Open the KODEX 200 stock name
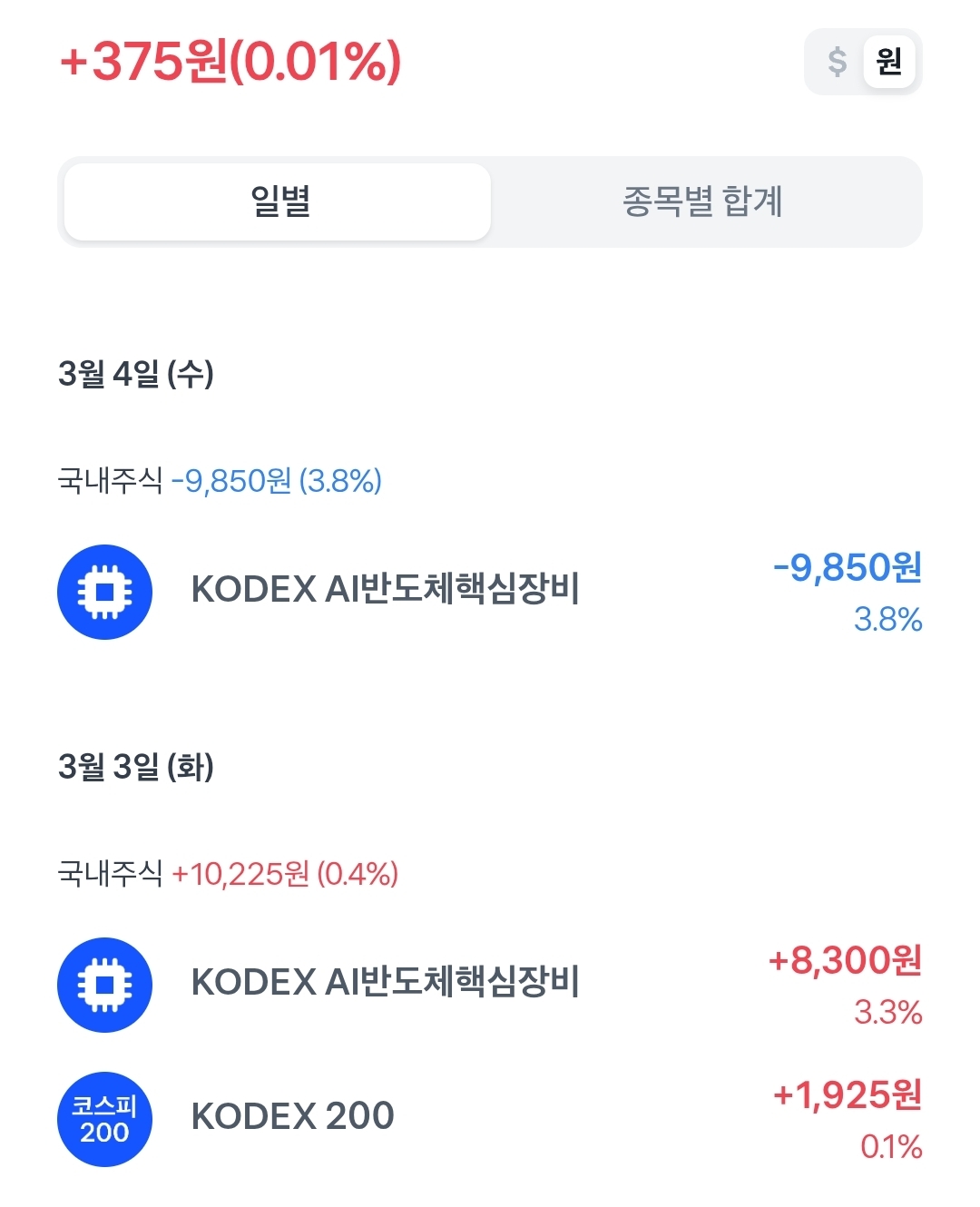Viewport: 980px width, 1207px height. [292, 1116]
